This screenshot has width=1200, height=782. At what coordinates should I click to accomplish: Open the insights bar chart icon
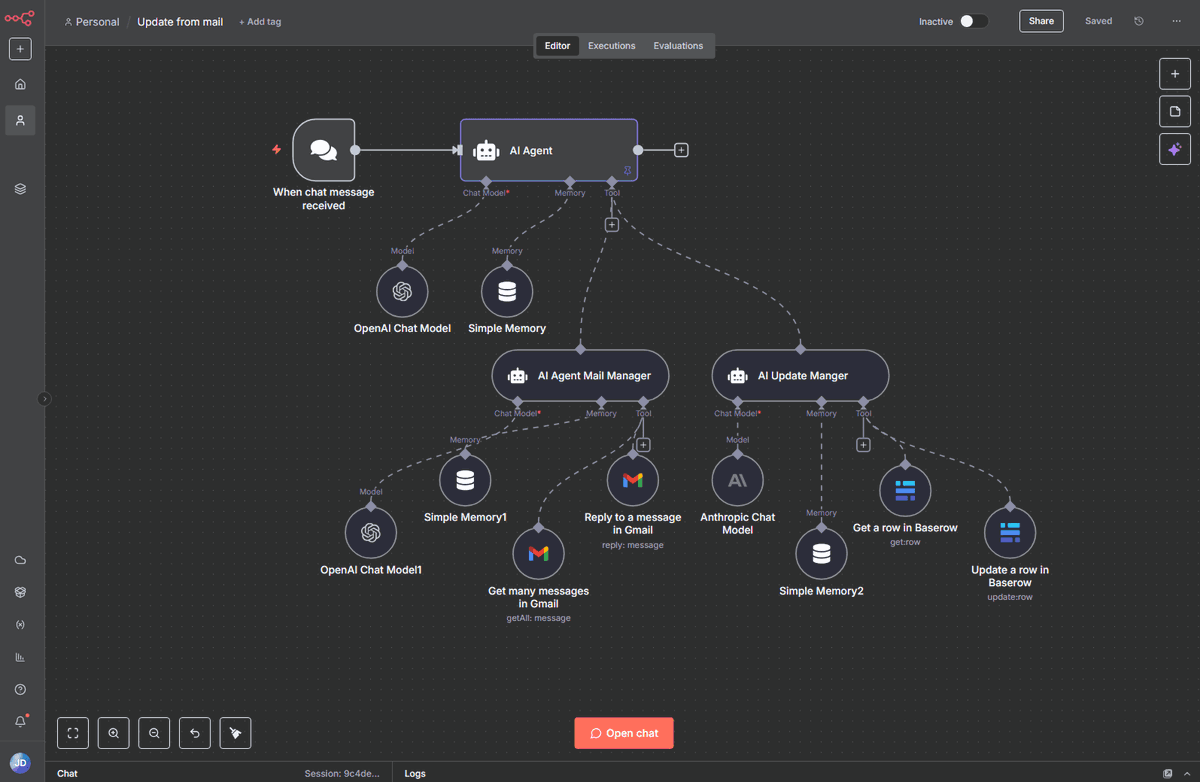click(x=20, y=657)
